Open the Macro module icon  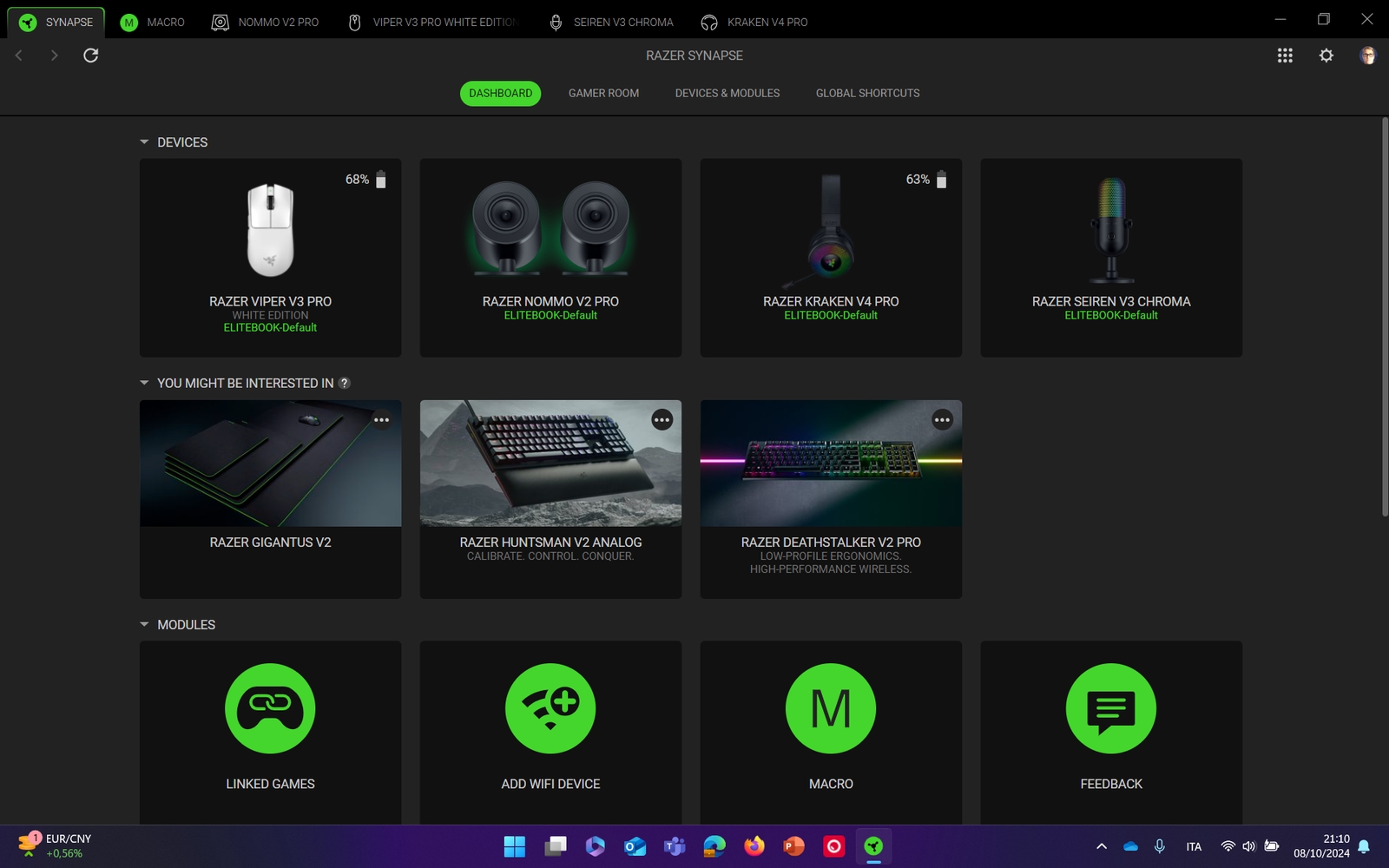click(831, 708)
